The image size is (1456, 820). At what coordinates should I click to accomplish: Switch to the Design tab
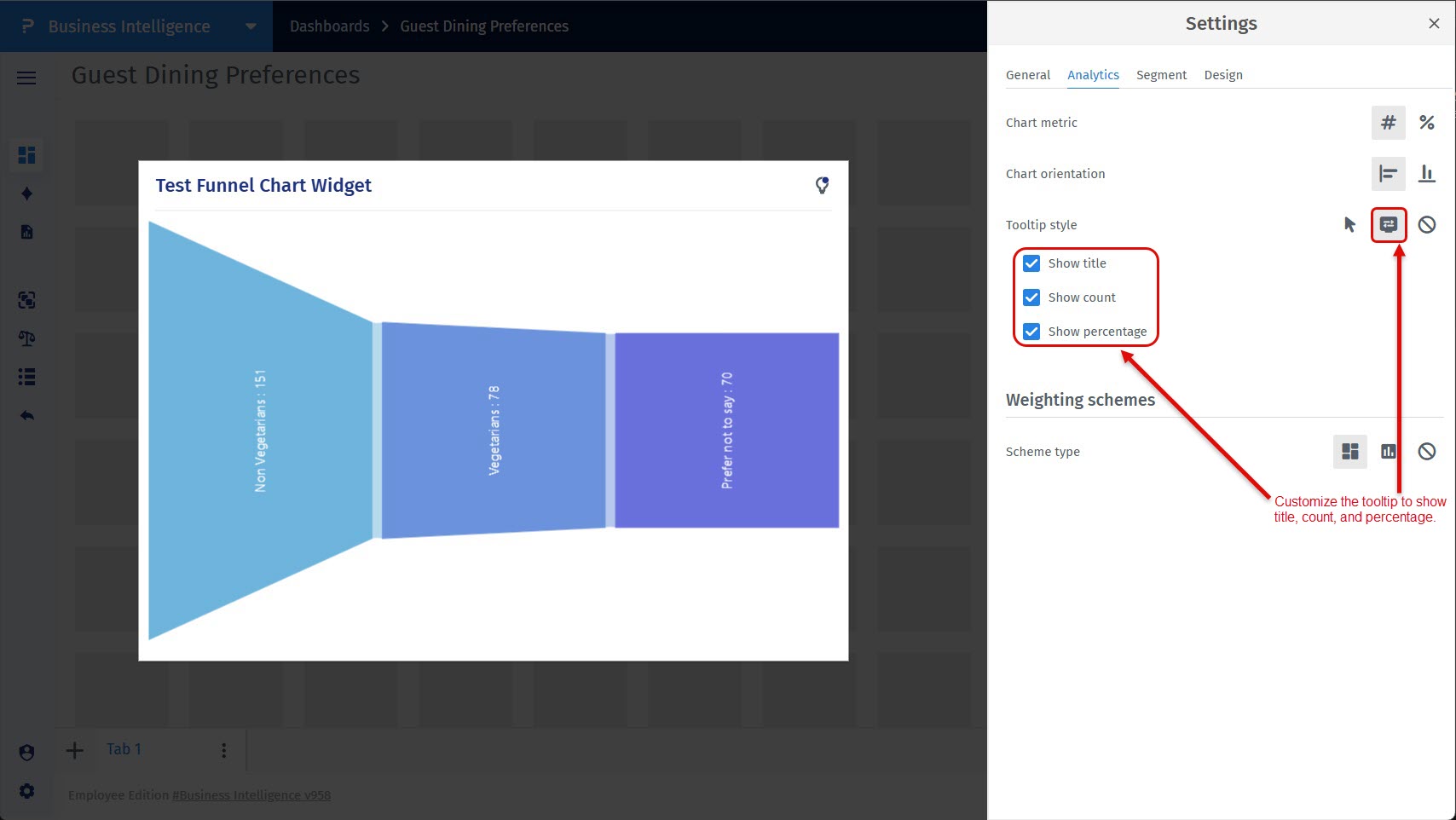click(1223, 75)
